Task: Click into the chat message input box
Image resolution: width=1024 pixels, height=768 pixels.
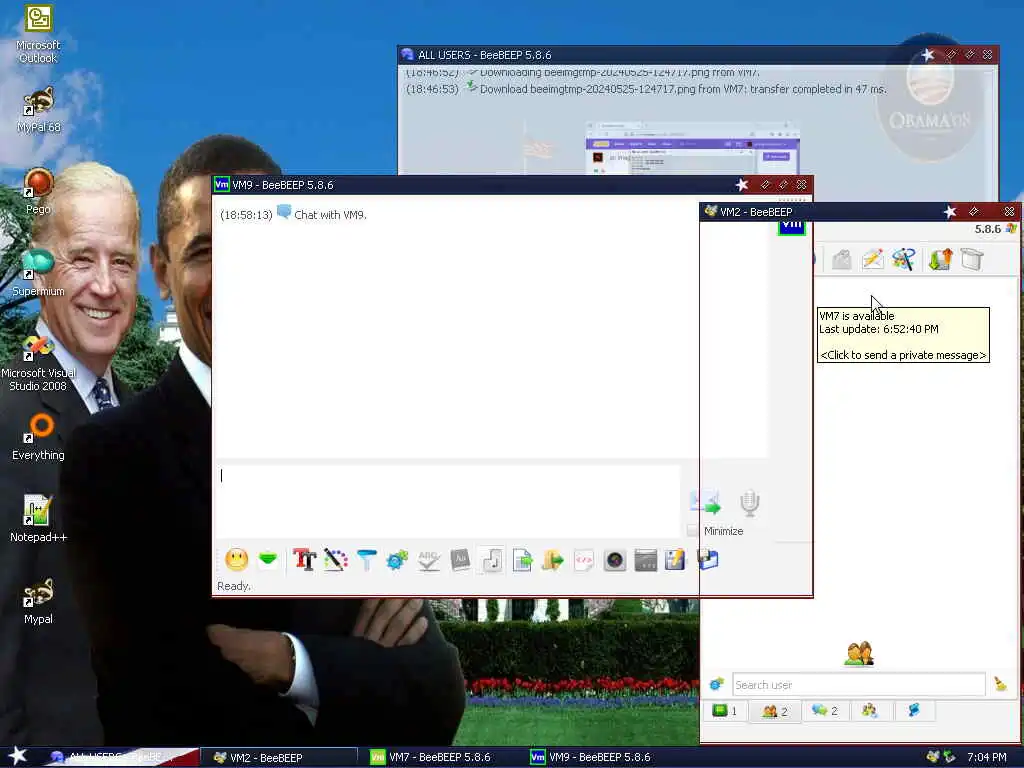Action: (450, 500)
